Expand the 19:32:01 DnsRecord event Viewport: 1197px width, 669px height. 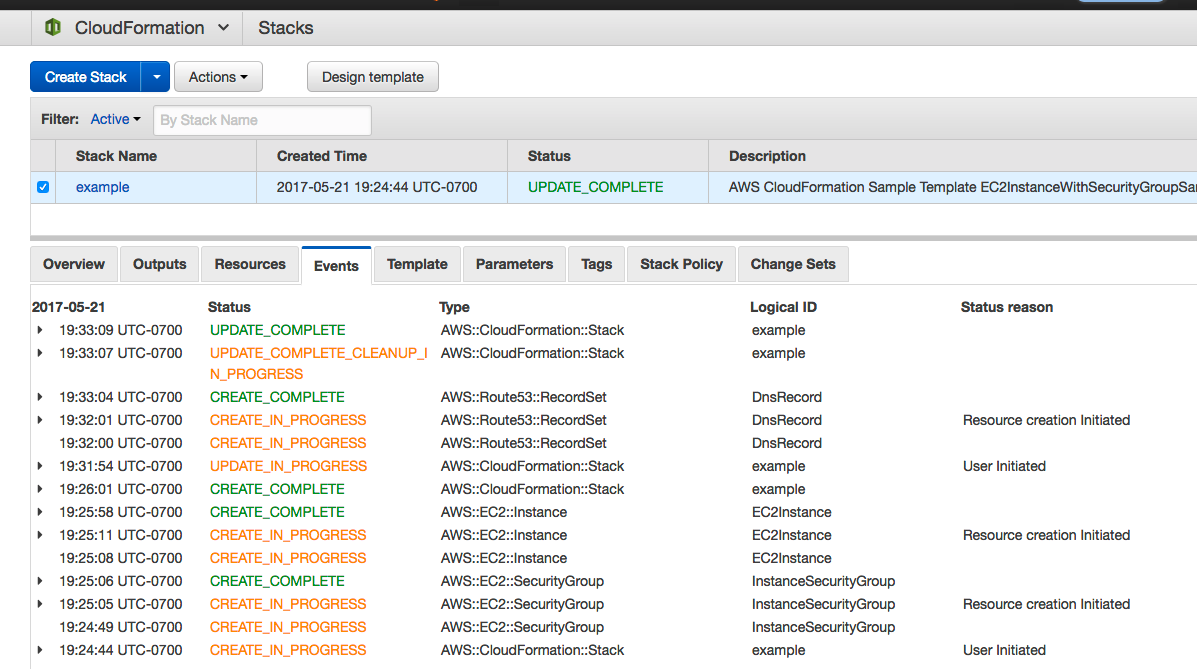(x=40, y=420)
